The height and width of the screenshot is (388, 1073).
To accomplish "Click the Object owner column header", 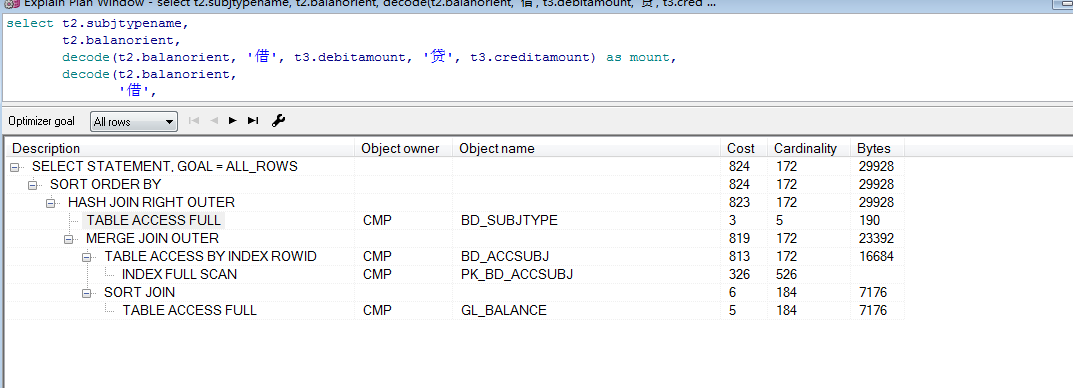I will [403, 148].
